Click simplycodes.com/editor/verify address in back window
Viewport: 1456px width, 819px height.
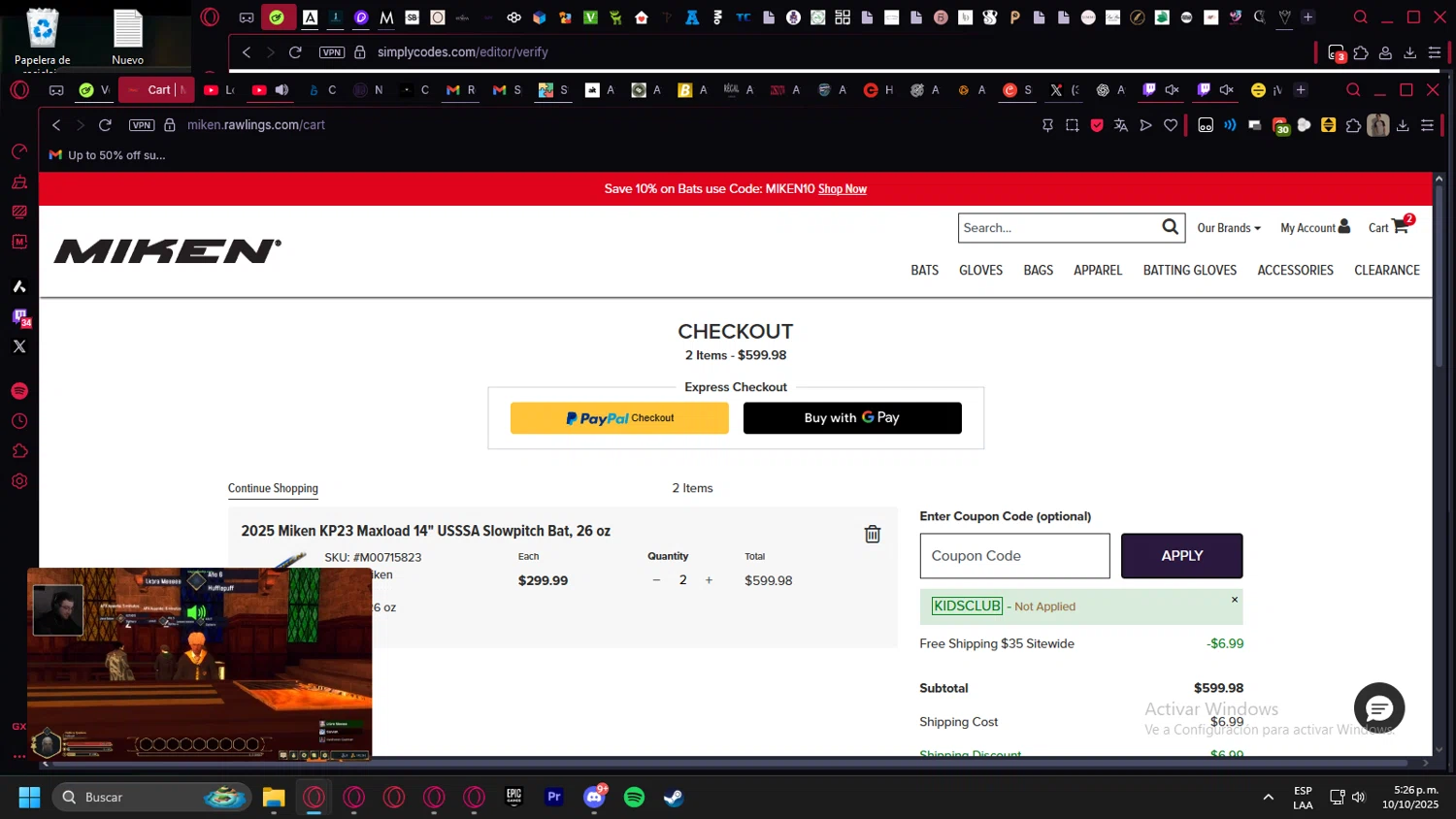point(462,52)
